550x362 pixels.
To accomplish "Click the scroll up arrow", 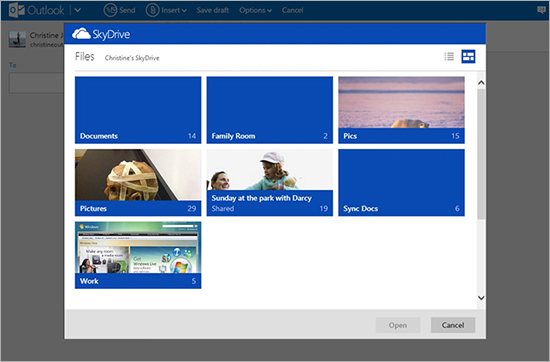I will 481,83.
